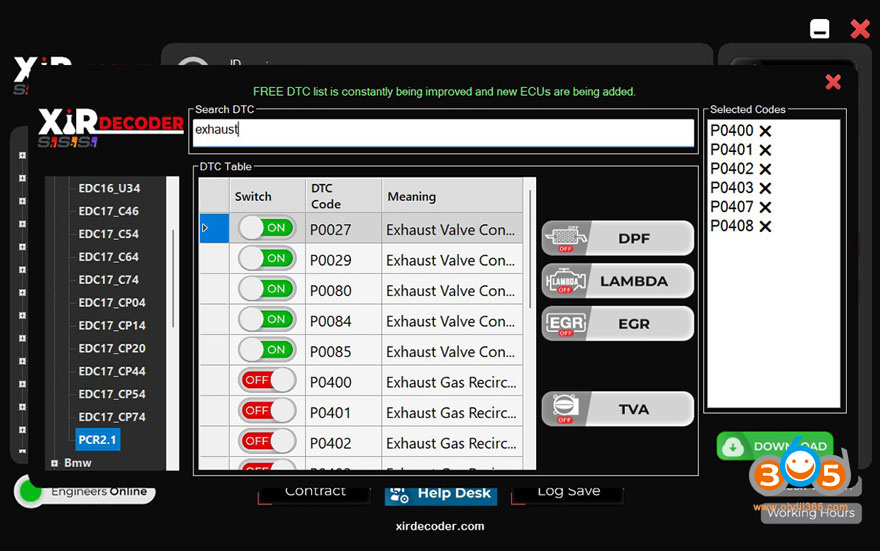Viewport: 880px width, 551px height.
Task: Select EDC17_CP74 ECU
Action: coord(112,417)
